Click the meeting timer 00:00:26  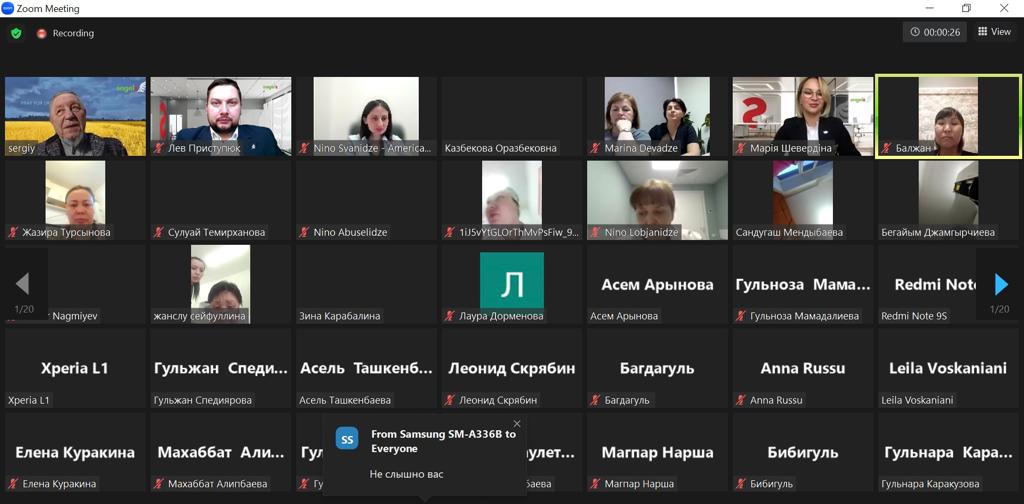point(935,32)
